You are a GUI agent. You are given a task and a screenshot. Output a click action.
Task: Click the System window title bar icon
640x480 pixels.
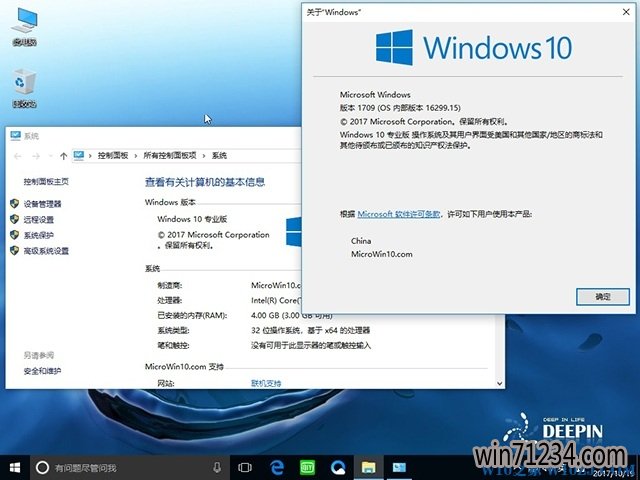pos(16,135)
